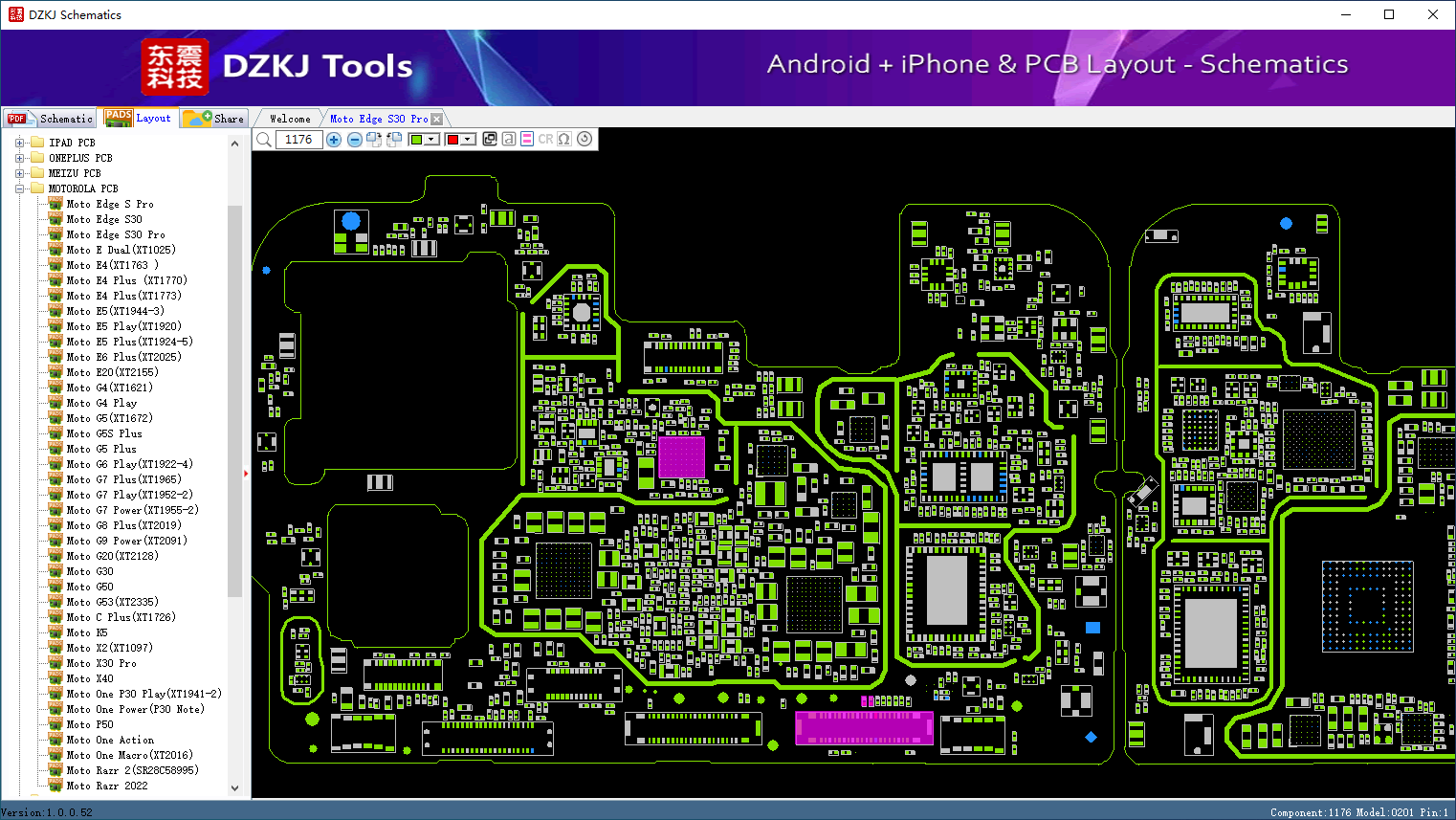Open Moto Edge S30 Pro in tree
Screen dimensions: 1456x820
[116, 234]
